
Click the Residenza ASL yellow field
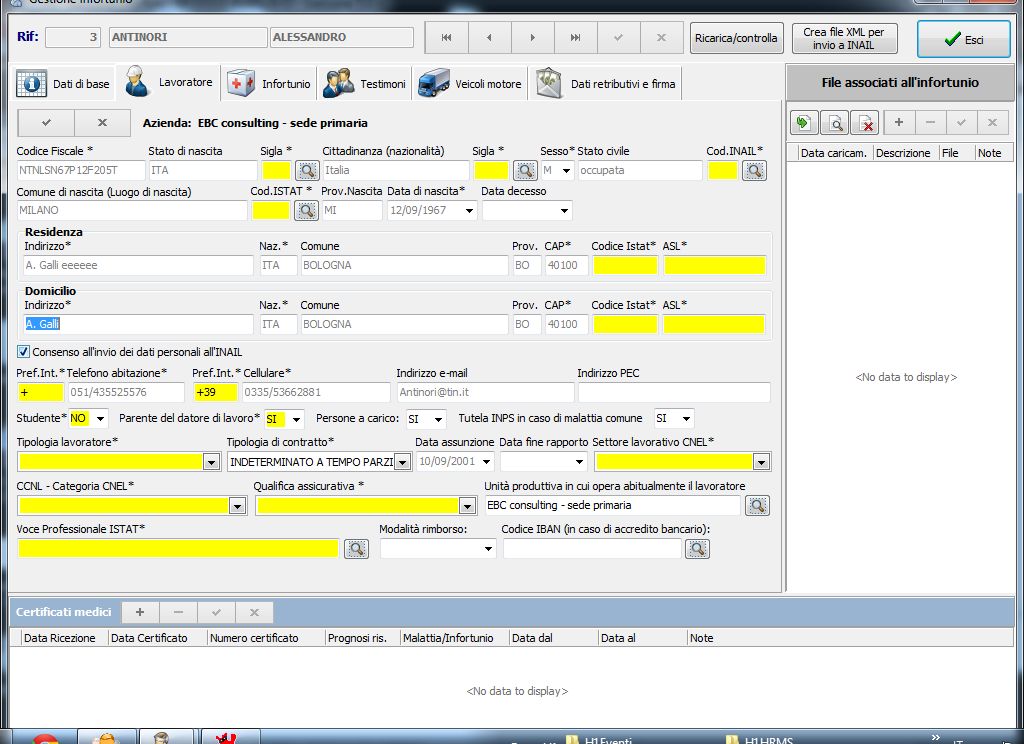[714, 265]
